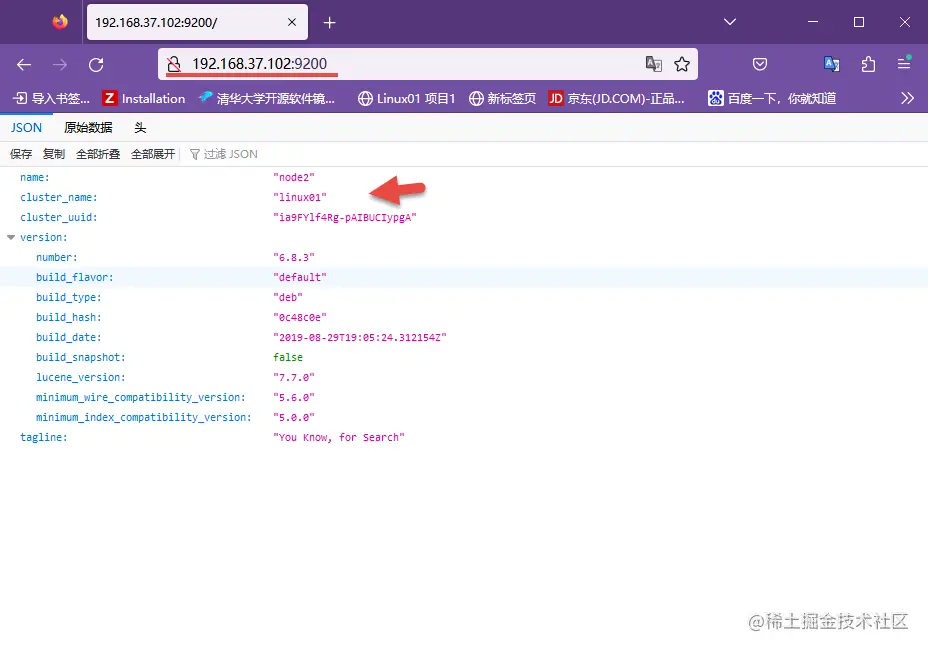This screenshot has height=651, width=928.
Task: Click the translation extension icon in toolbar
Action: 832,64
